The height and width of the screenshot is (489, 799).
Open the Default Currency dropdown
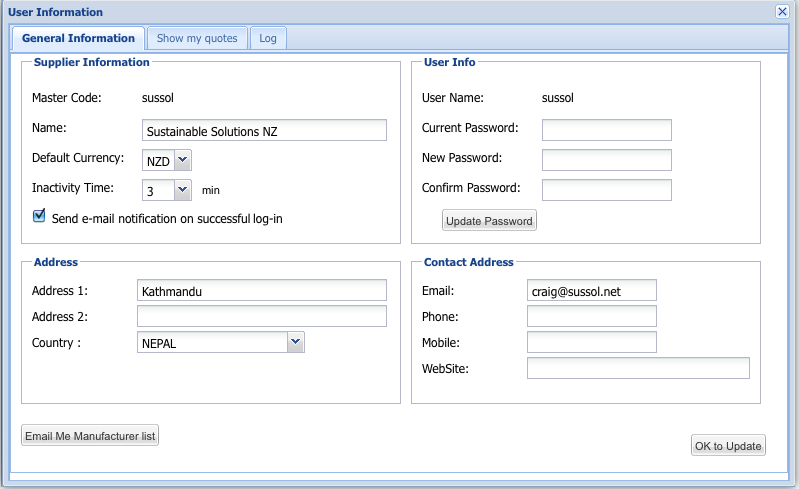[x=182, y=159]
